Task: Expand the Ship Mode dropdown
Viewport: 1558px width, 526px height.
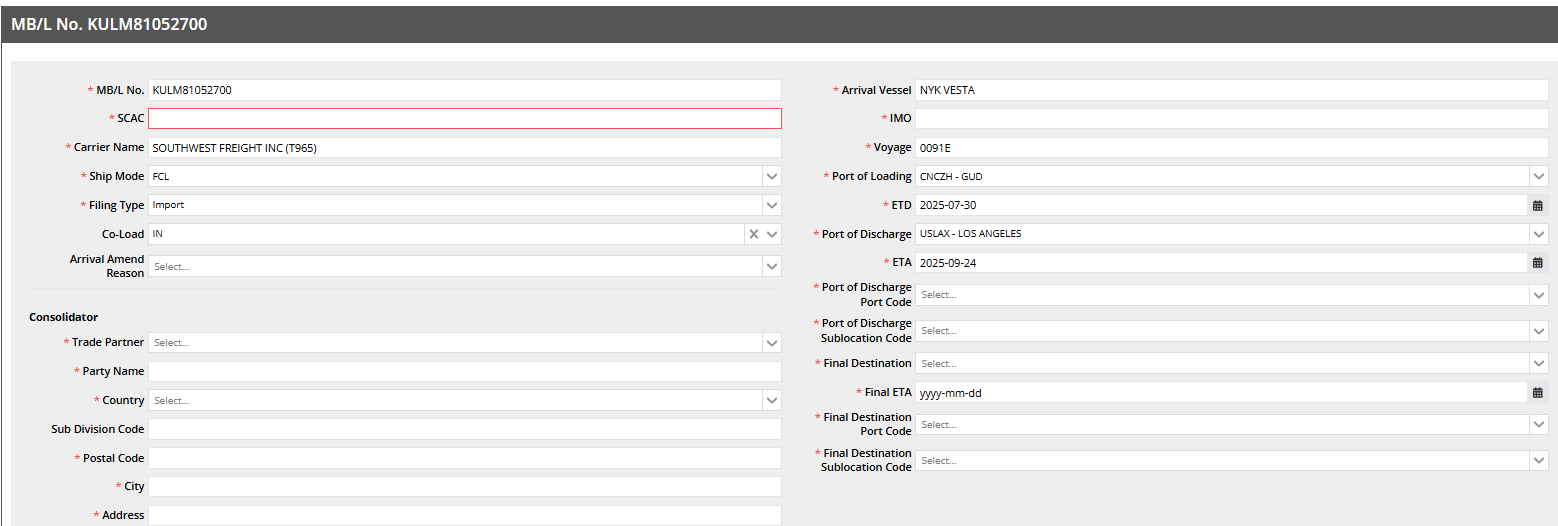Action: [771, 177]
